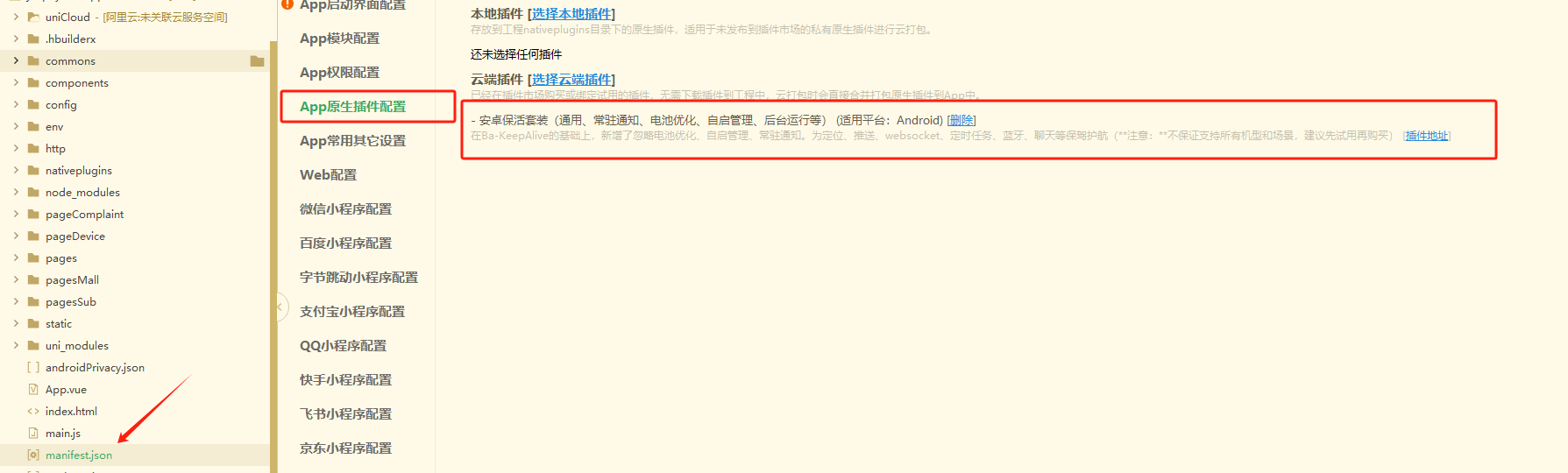Expand the uni_modules folder chevron
The height and width of the screenshot is (473, 1568).
16,345
